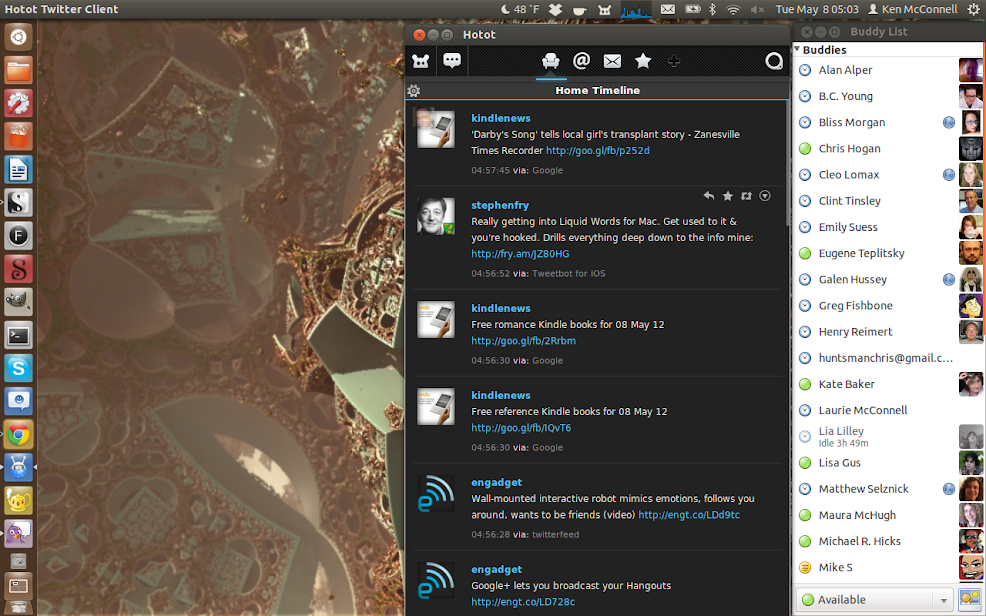Open the Hotot tray indicator in panel
Image resolution: width=986 pixels, height=616 pixels.
(604, 9)
